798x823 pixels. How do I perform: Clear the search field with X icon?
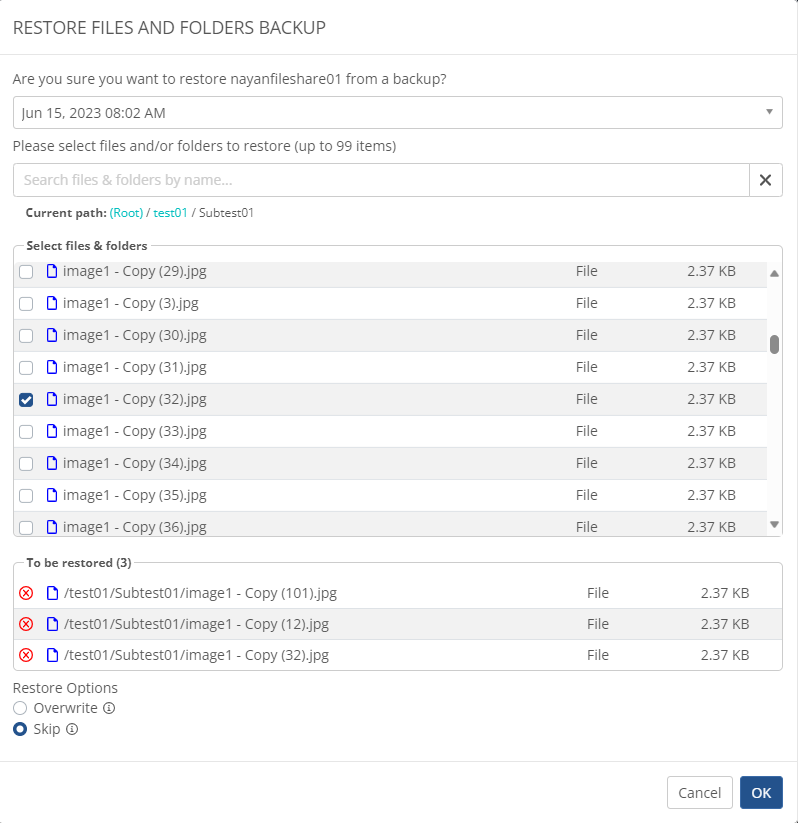(x=765, y=180)
